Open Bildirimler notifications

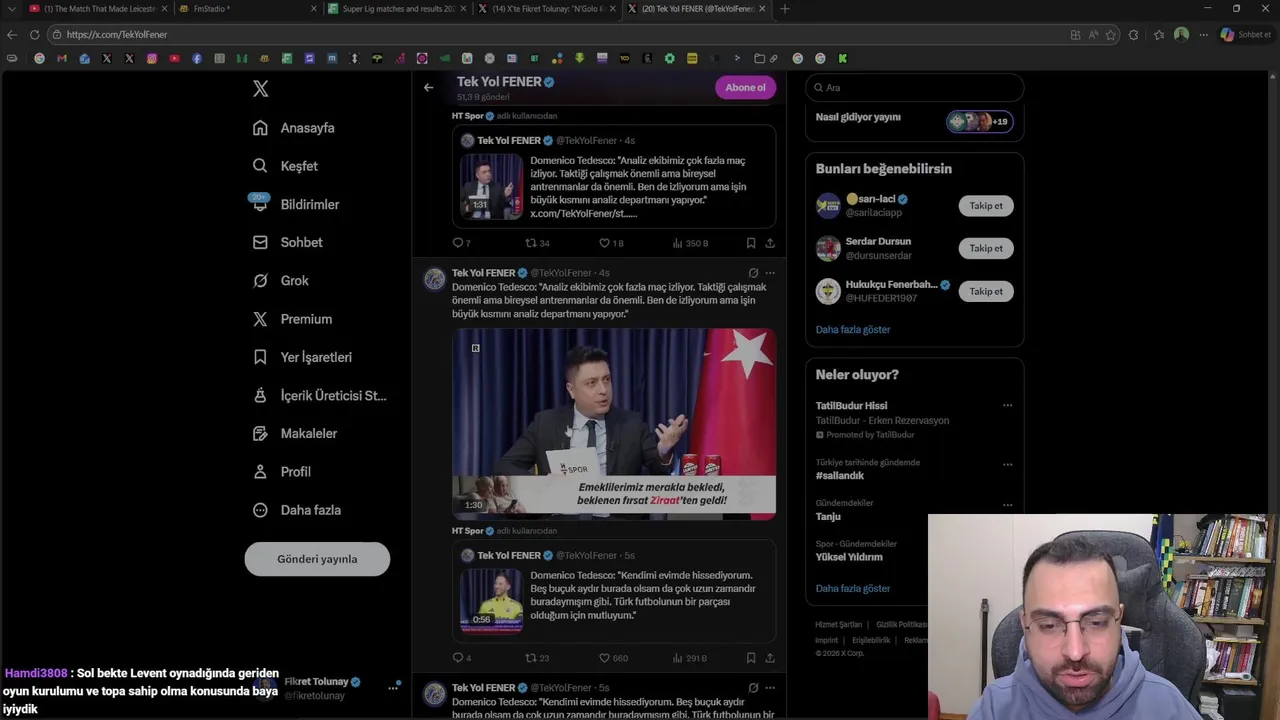click(296, 204)
